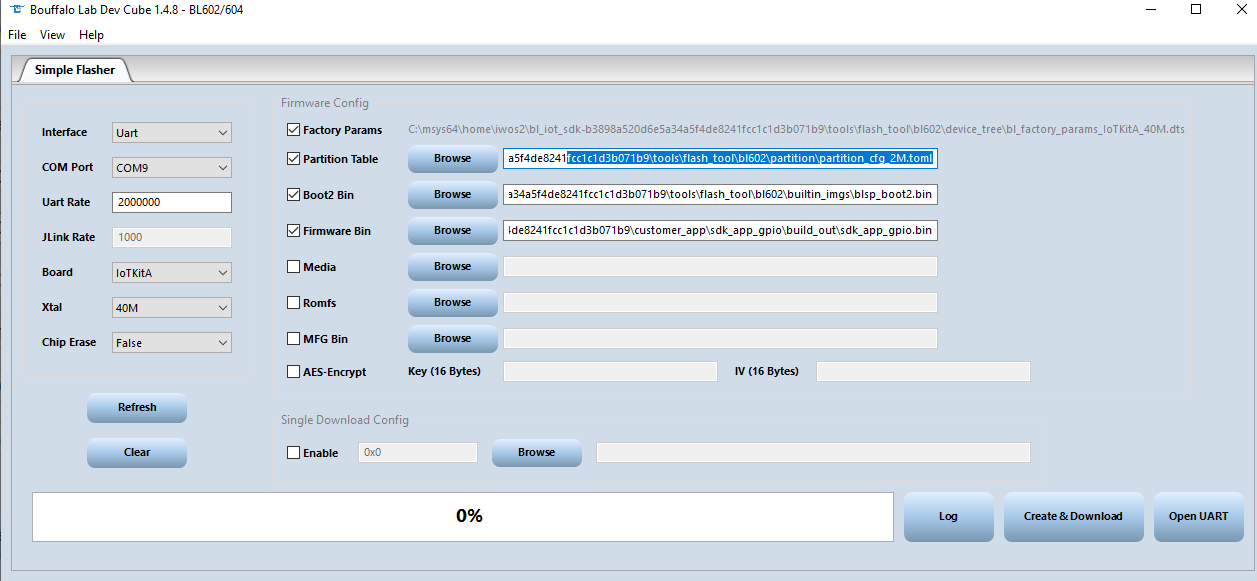The width and height of the screenshot is (1257, 581).
Task: Uncheck the Factory Params checkbox
Action: 293,130
